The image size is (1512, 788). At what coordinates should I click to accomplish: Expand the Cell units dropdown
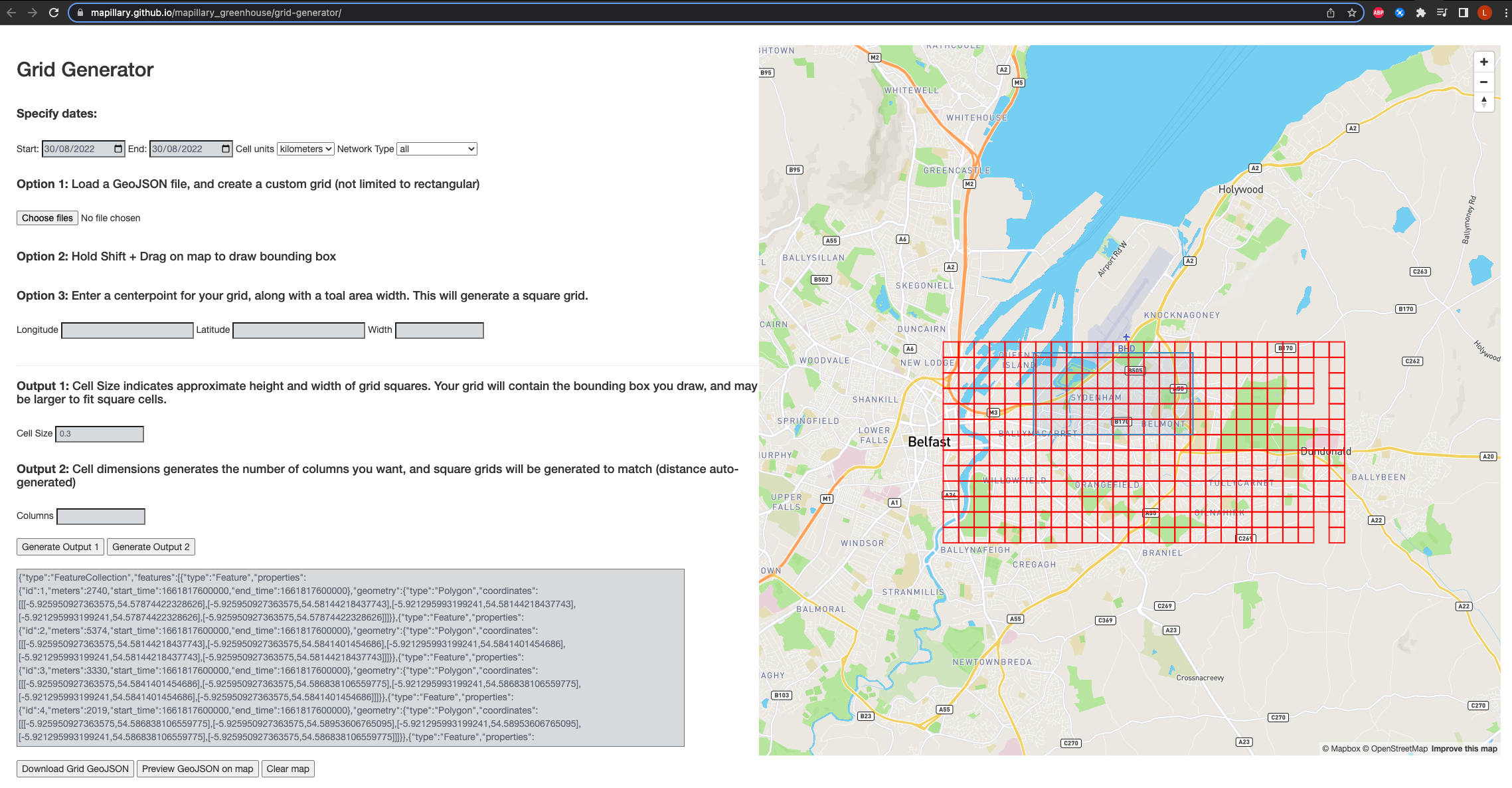click(305, 149)
